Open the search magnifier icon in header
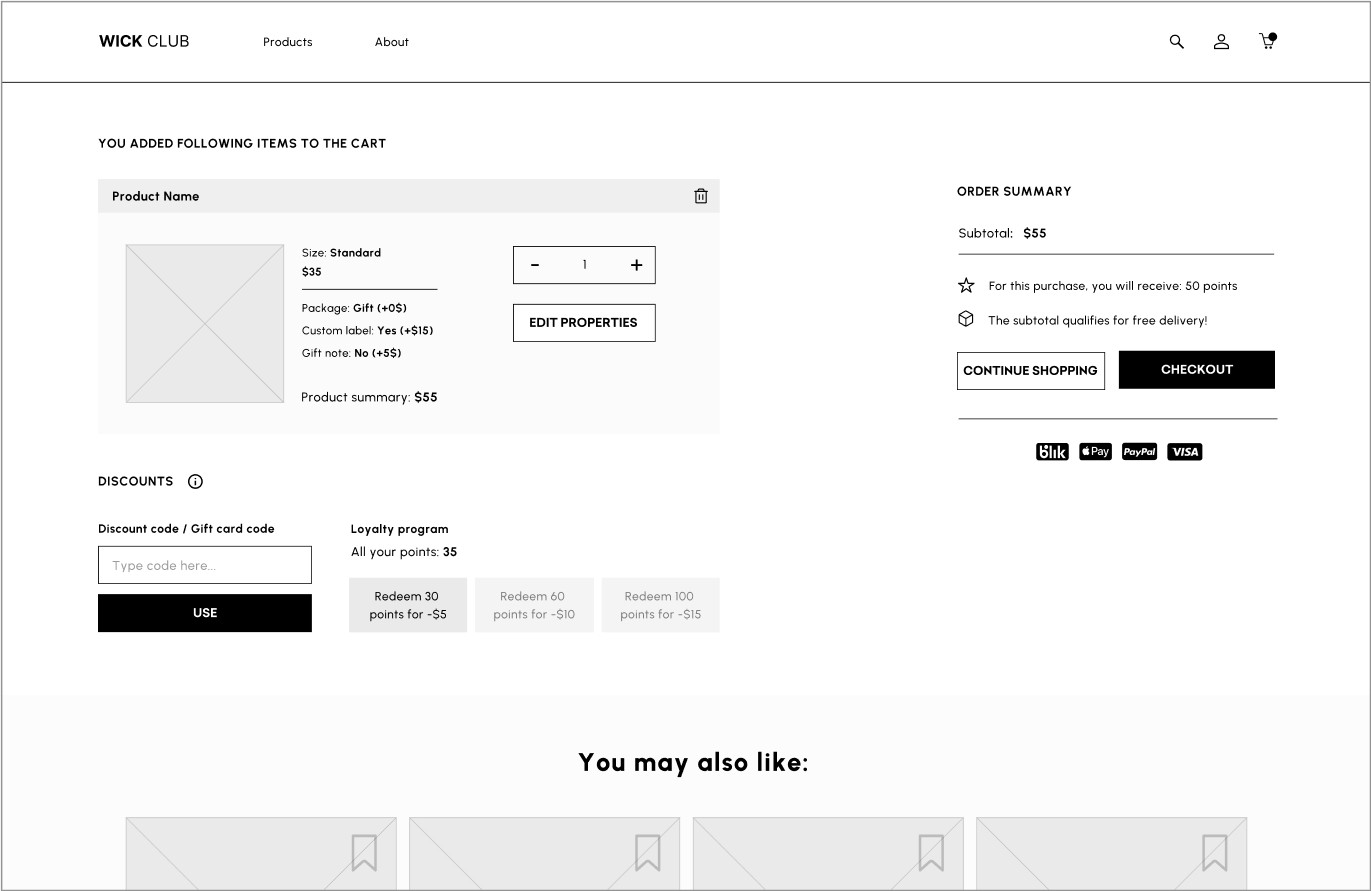The width and height of the screenshot is (1371, 891). click(x=1177, y=42)
